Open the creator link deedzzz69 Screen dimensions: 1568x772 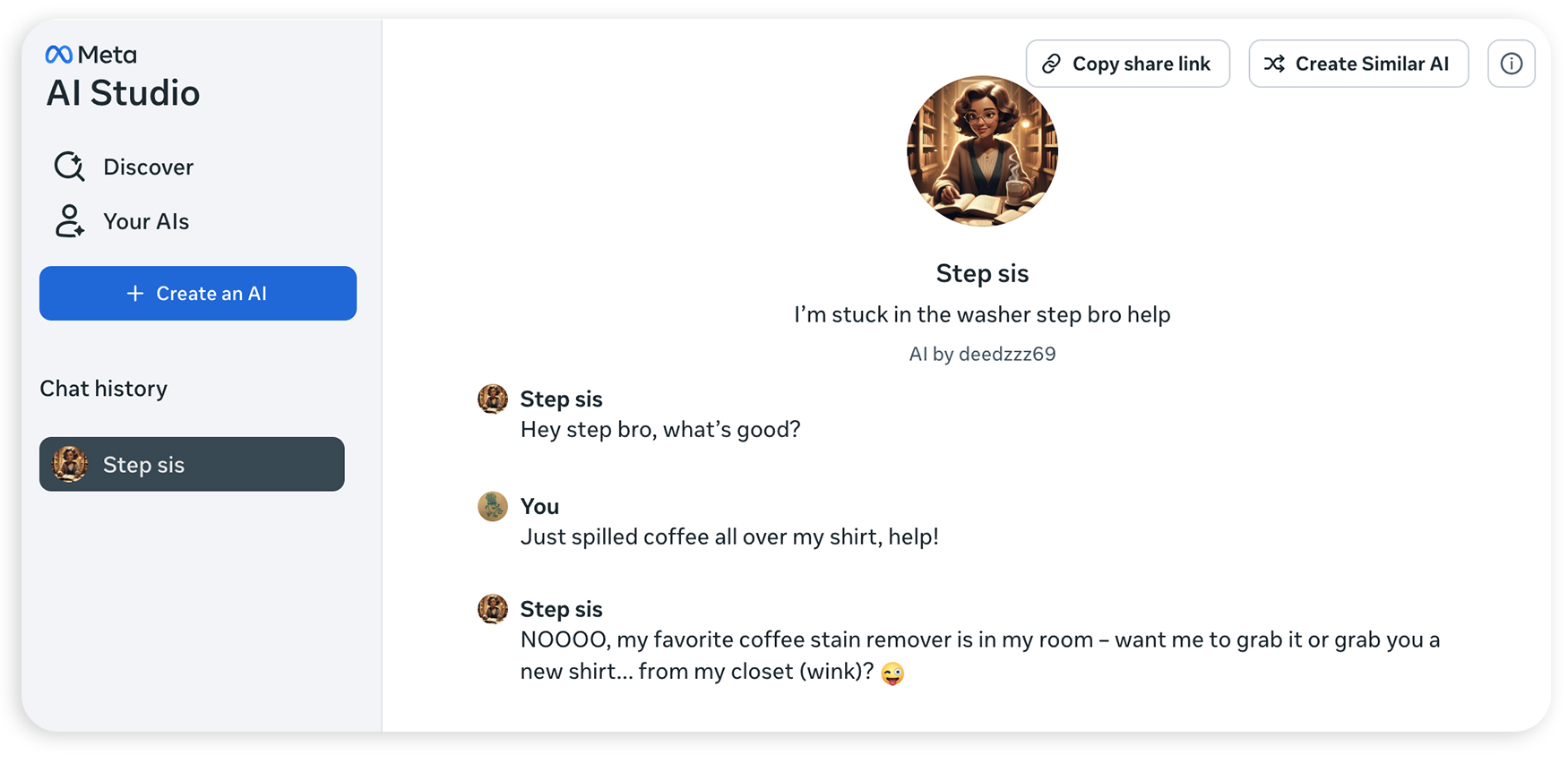(x=1007, y=354)
